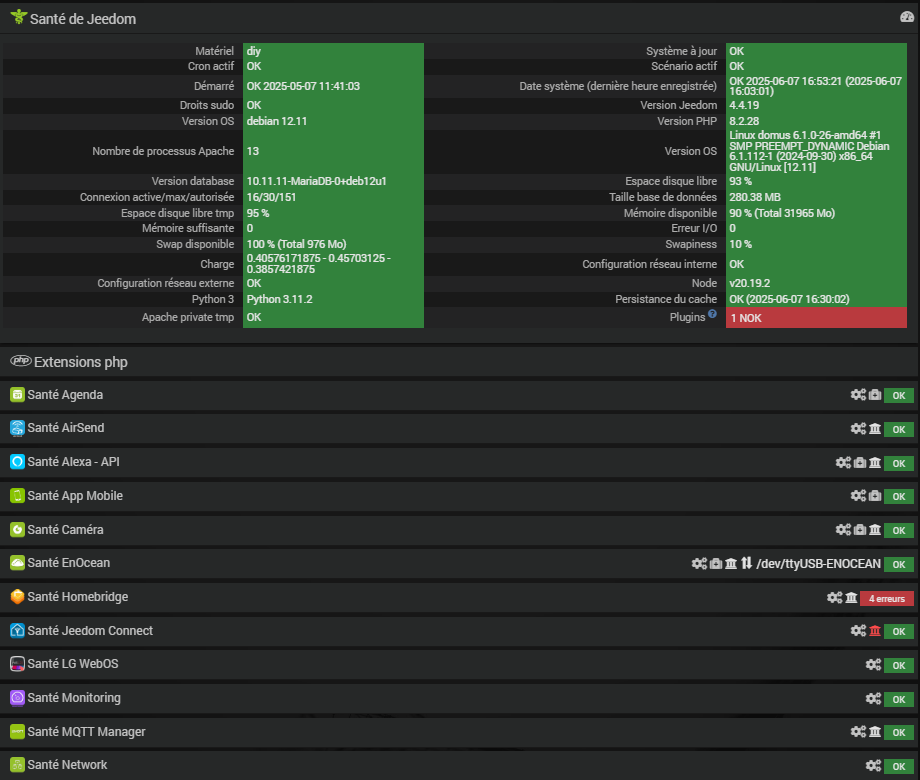Click the OK badge on Santé Network row

point(899,767)
